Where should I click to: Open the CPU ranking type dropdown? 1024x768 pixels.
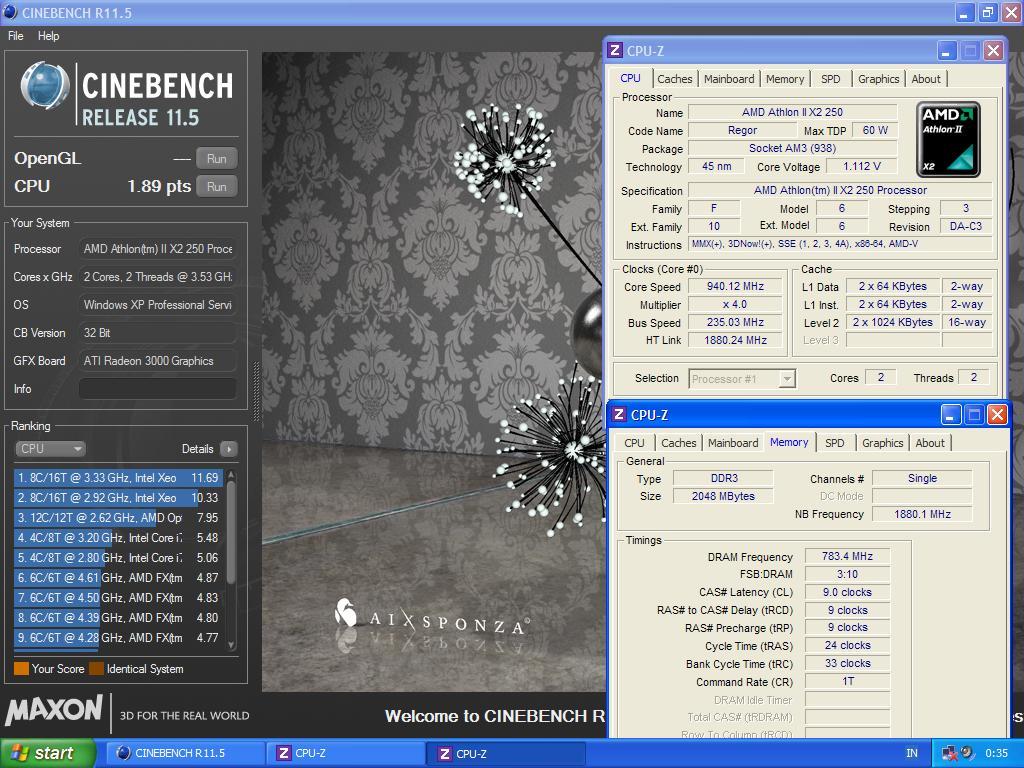point(50,449)
